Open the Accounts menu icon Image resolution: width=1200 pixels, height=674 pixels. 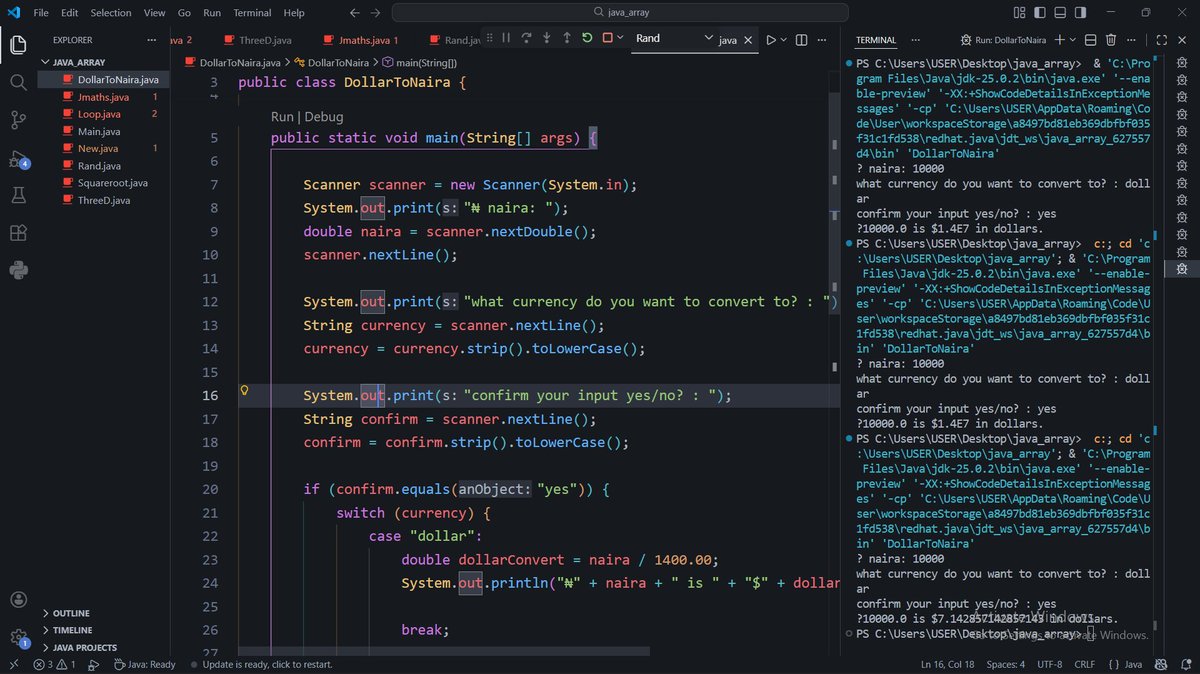tap(18, 600)
